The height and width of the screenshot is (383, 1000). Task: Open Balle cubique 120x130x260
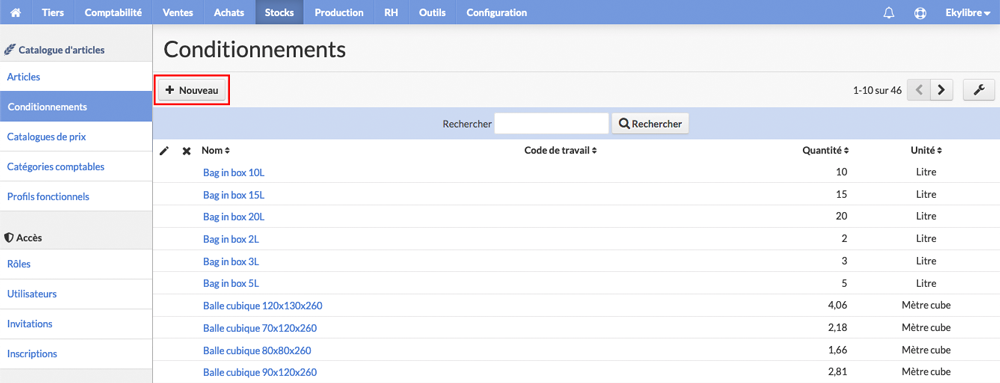pos(263,305)
